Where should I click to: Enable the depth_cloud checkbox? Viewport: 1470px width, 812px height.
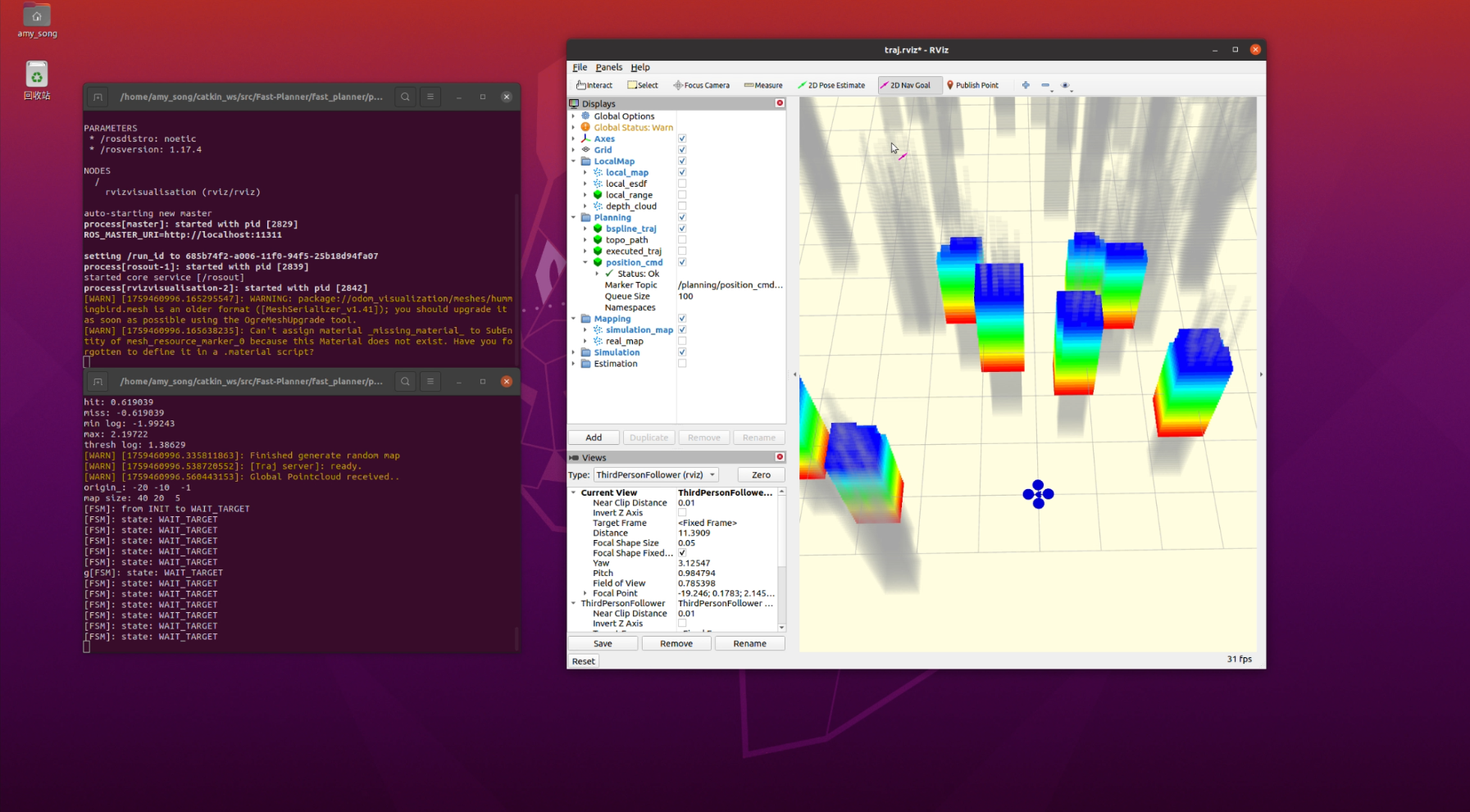coord(682,206)
